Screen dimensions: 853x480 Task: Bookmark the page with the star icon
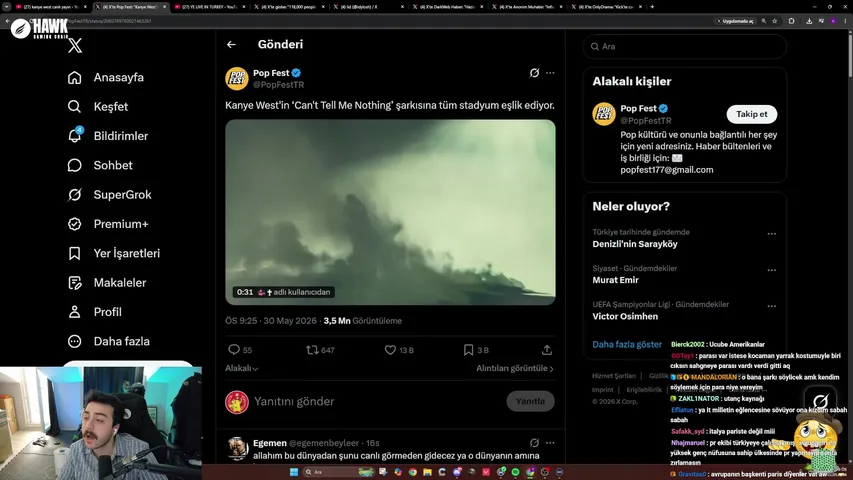coord(775,21)
